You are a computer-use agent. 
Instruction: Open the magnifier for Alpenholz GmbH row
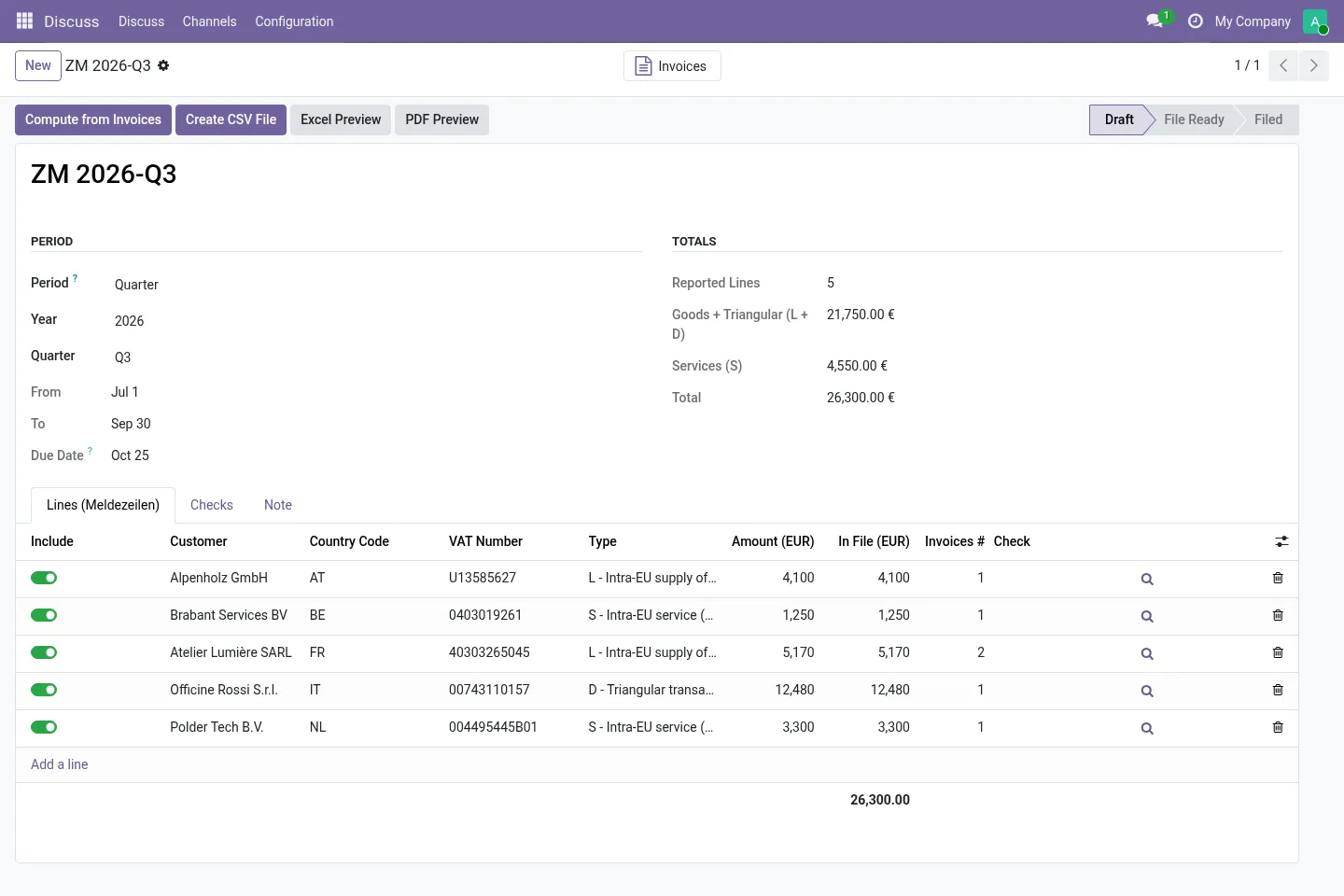[1147, 579]
